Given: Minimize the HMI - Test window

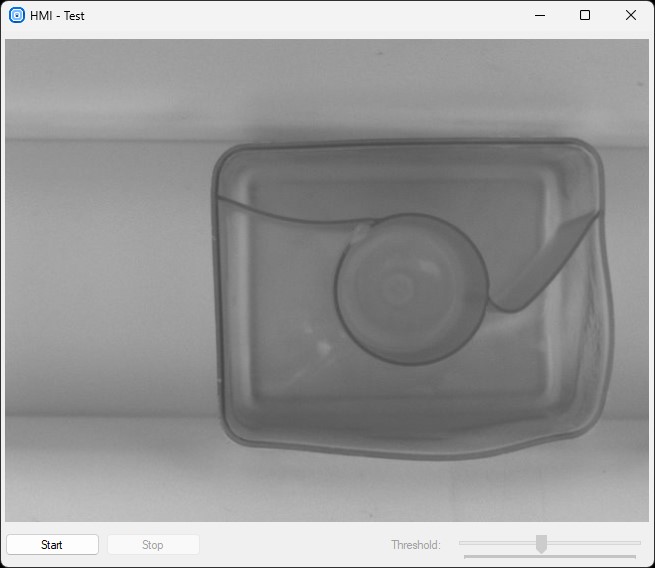Looking at the screenshot, I should pos(540,15).
